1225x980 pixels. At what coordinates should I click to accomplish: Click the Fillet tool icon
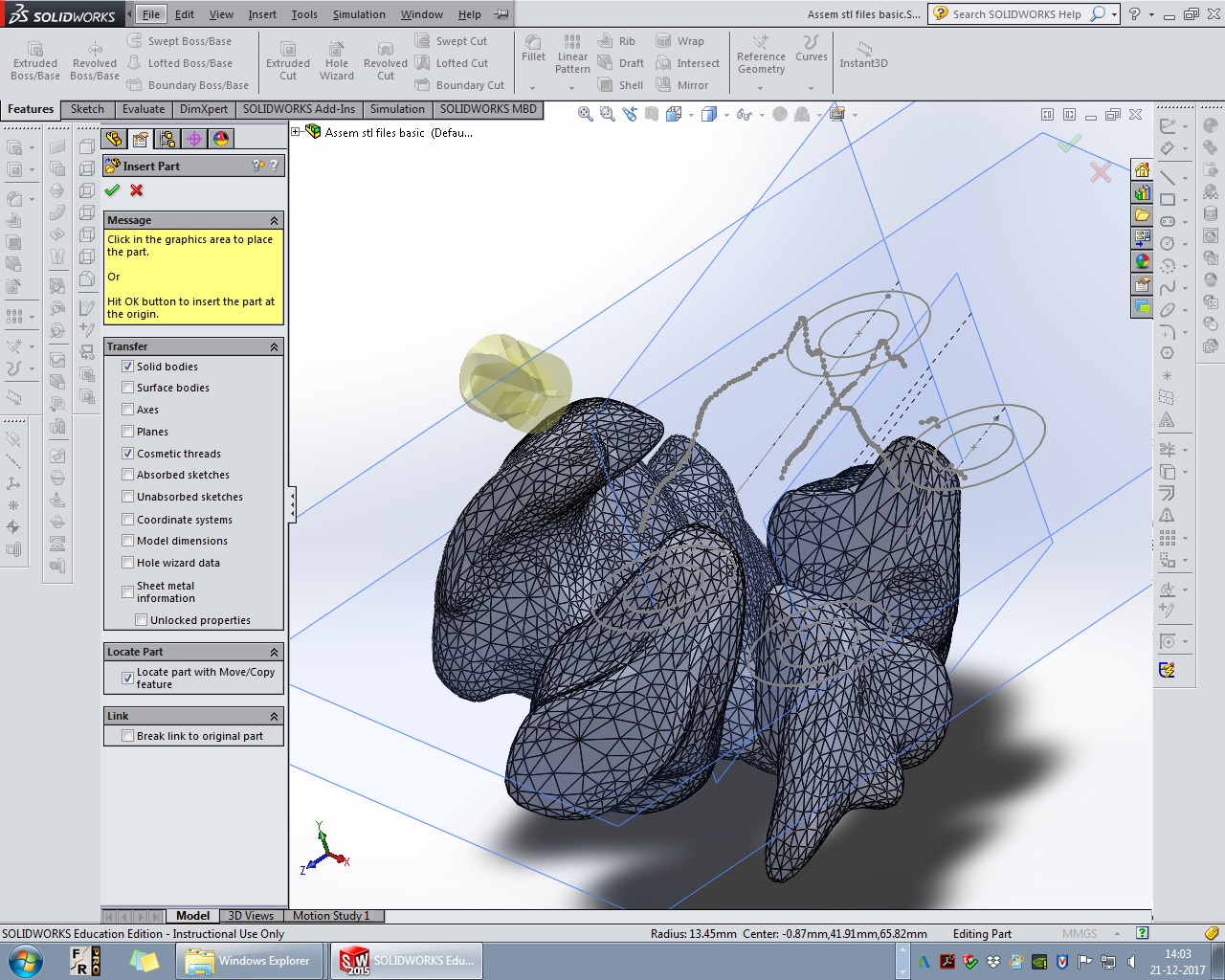[x=533, y=48]
